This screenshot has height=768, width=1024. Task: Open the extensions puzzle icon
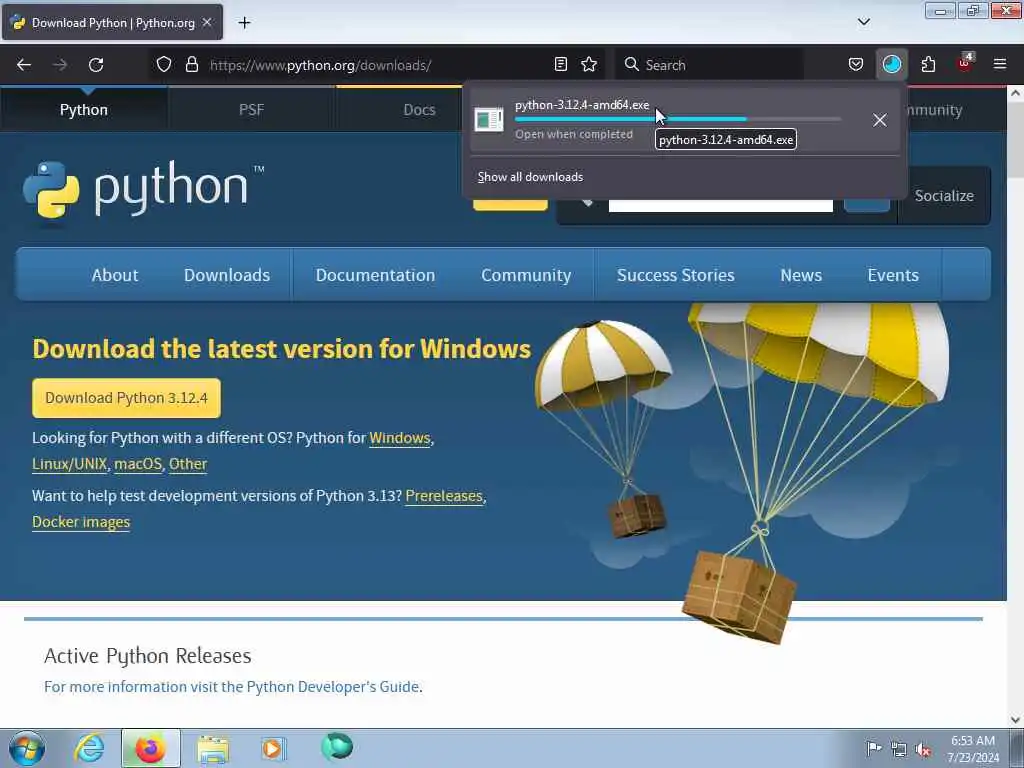(x=928, y=65)
